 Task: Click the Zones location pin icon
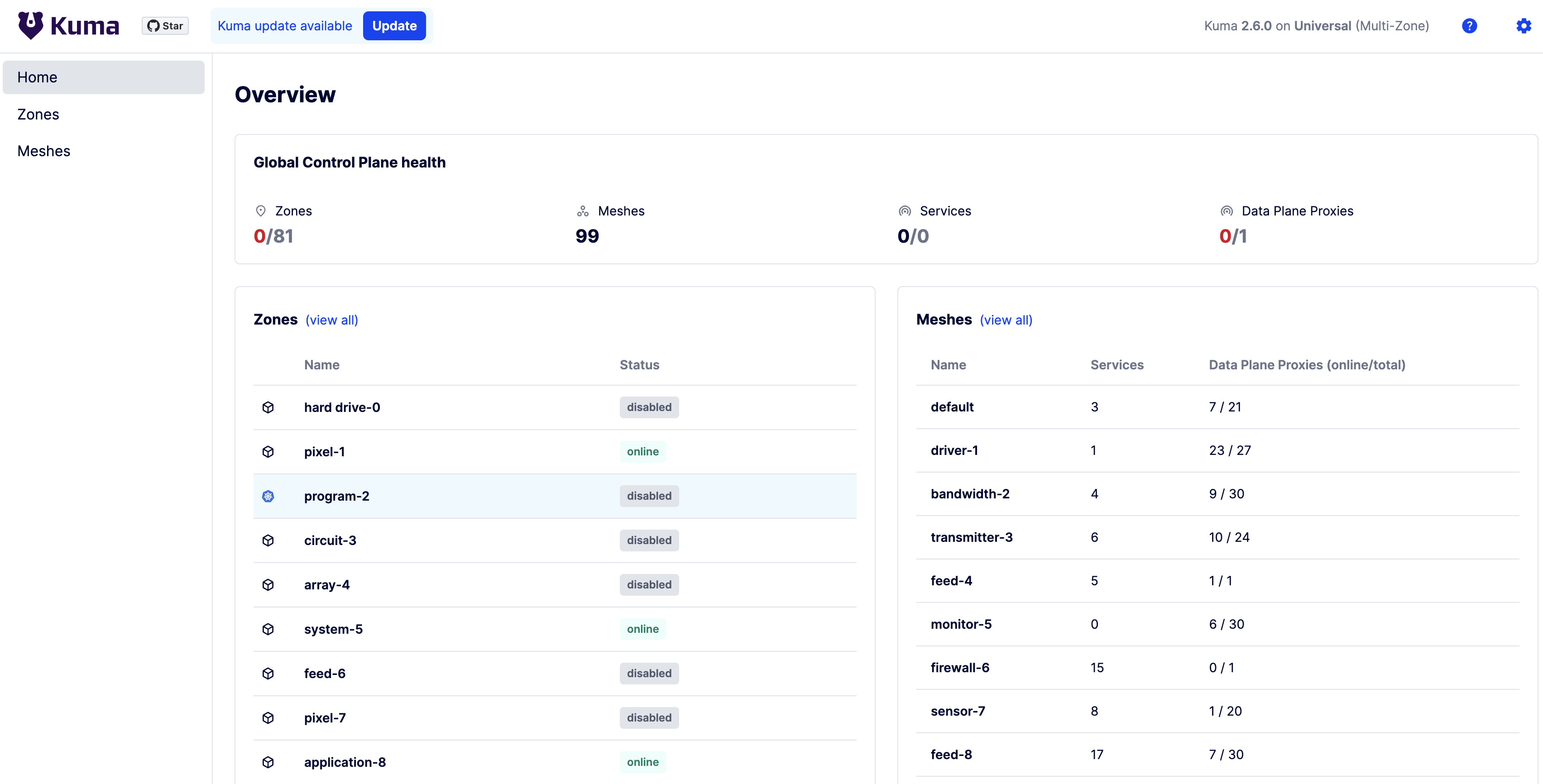click(x=260, y=211)
